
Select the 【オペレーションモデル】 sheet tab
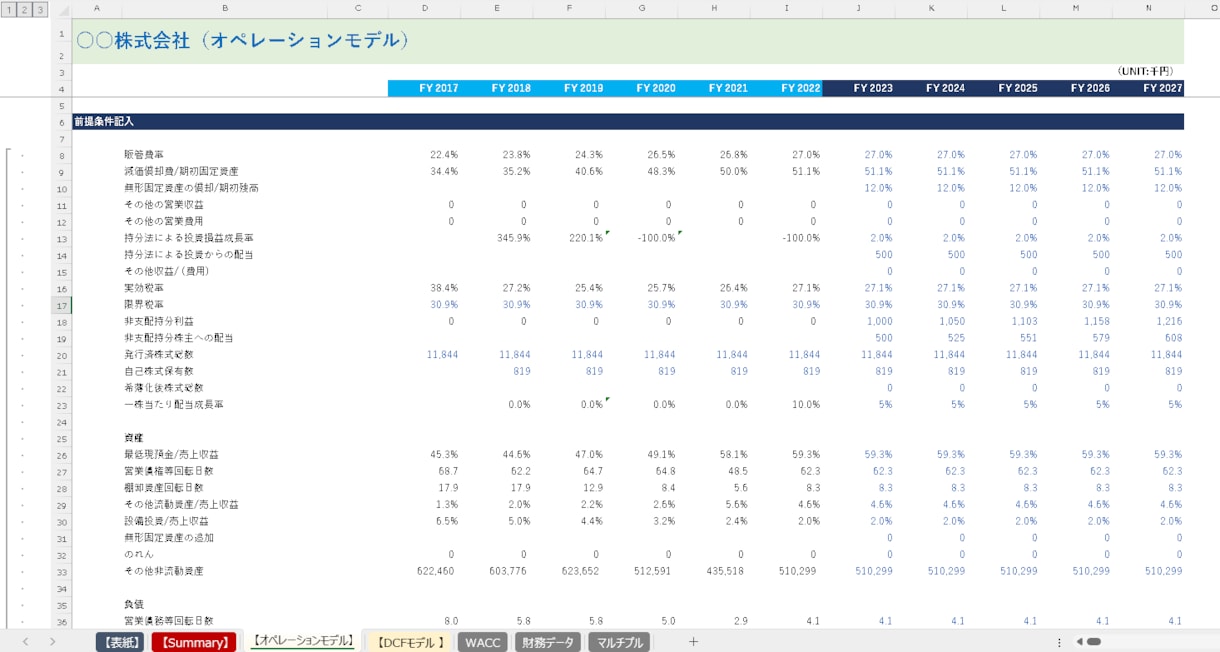click(x=302, y=641)
